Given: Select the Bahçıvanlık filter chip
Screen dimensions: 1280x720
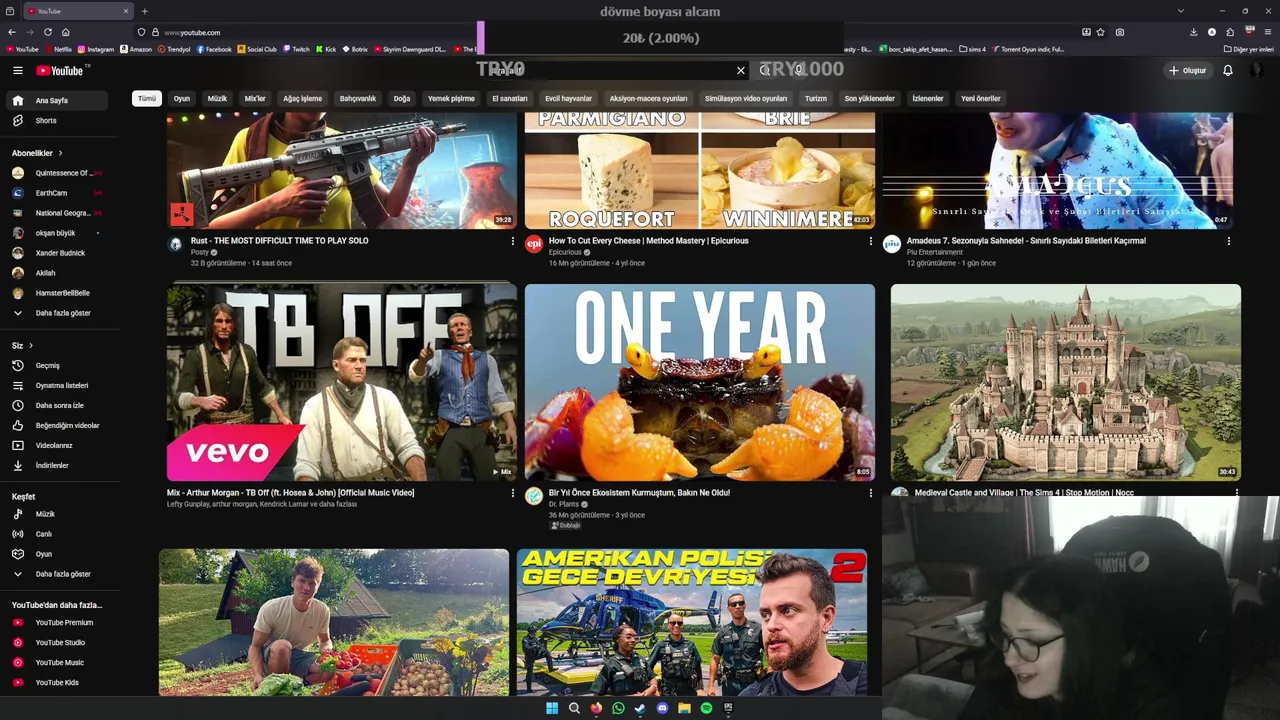Looking at the screenshot, I should 357,99.
